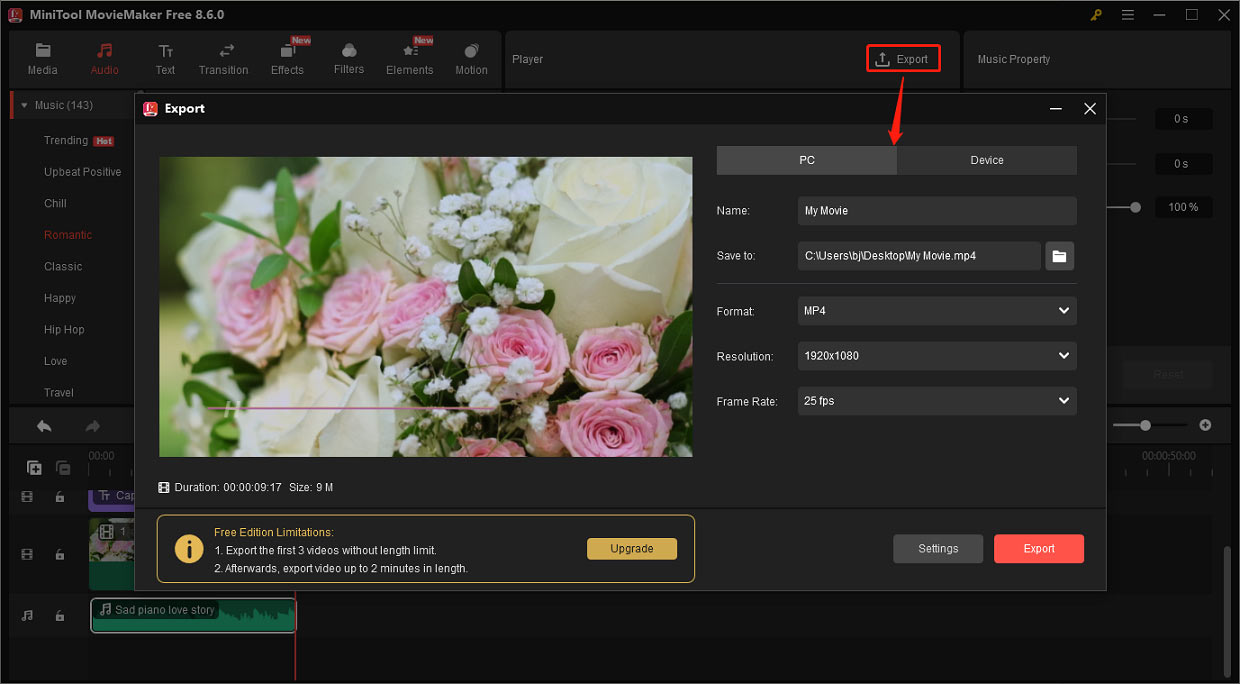
Task: Switch to the PC export tab
Action: [x=807, y=160]
